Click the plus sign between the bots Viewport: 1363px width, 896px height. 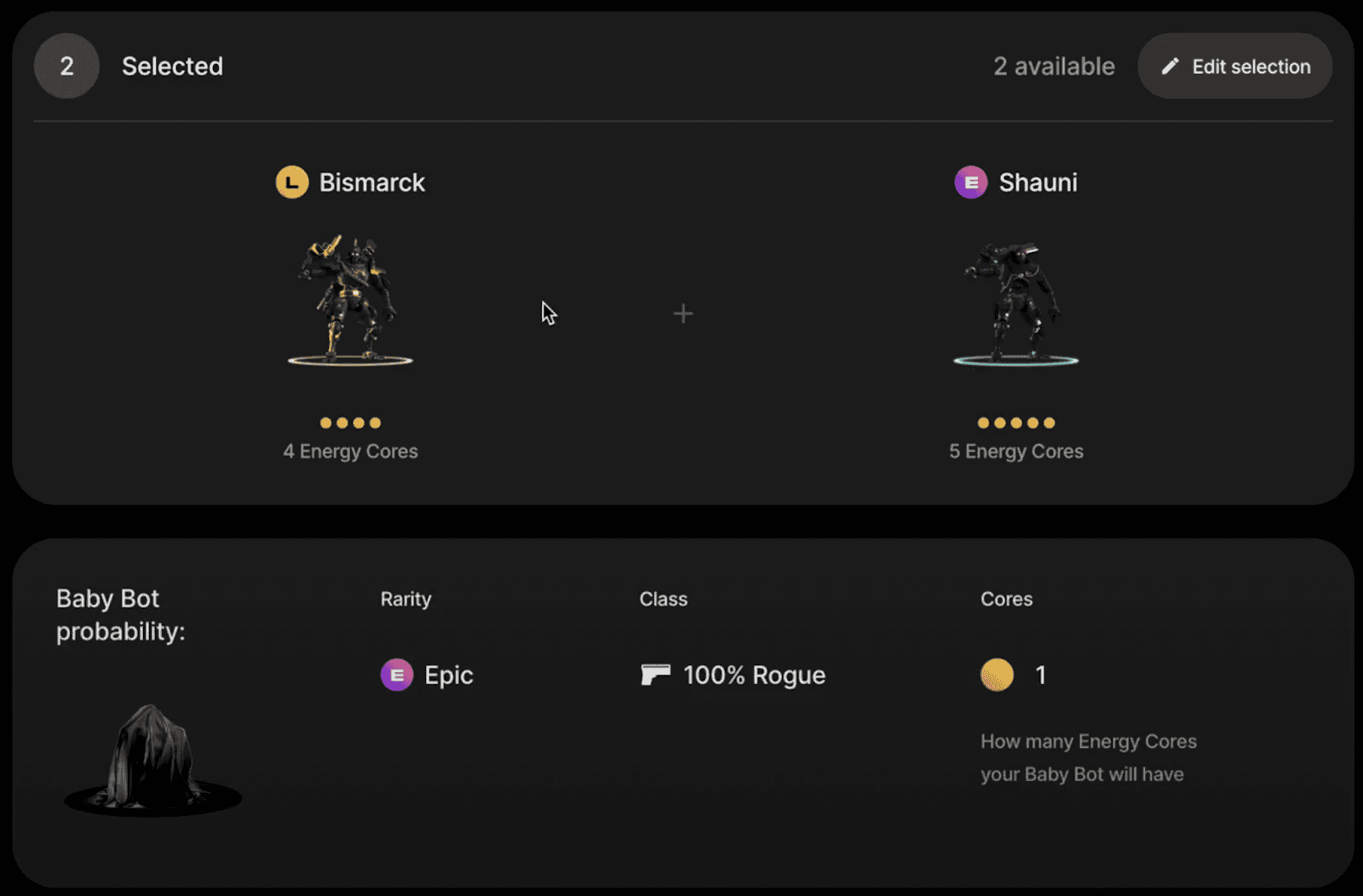click(683, 313)
